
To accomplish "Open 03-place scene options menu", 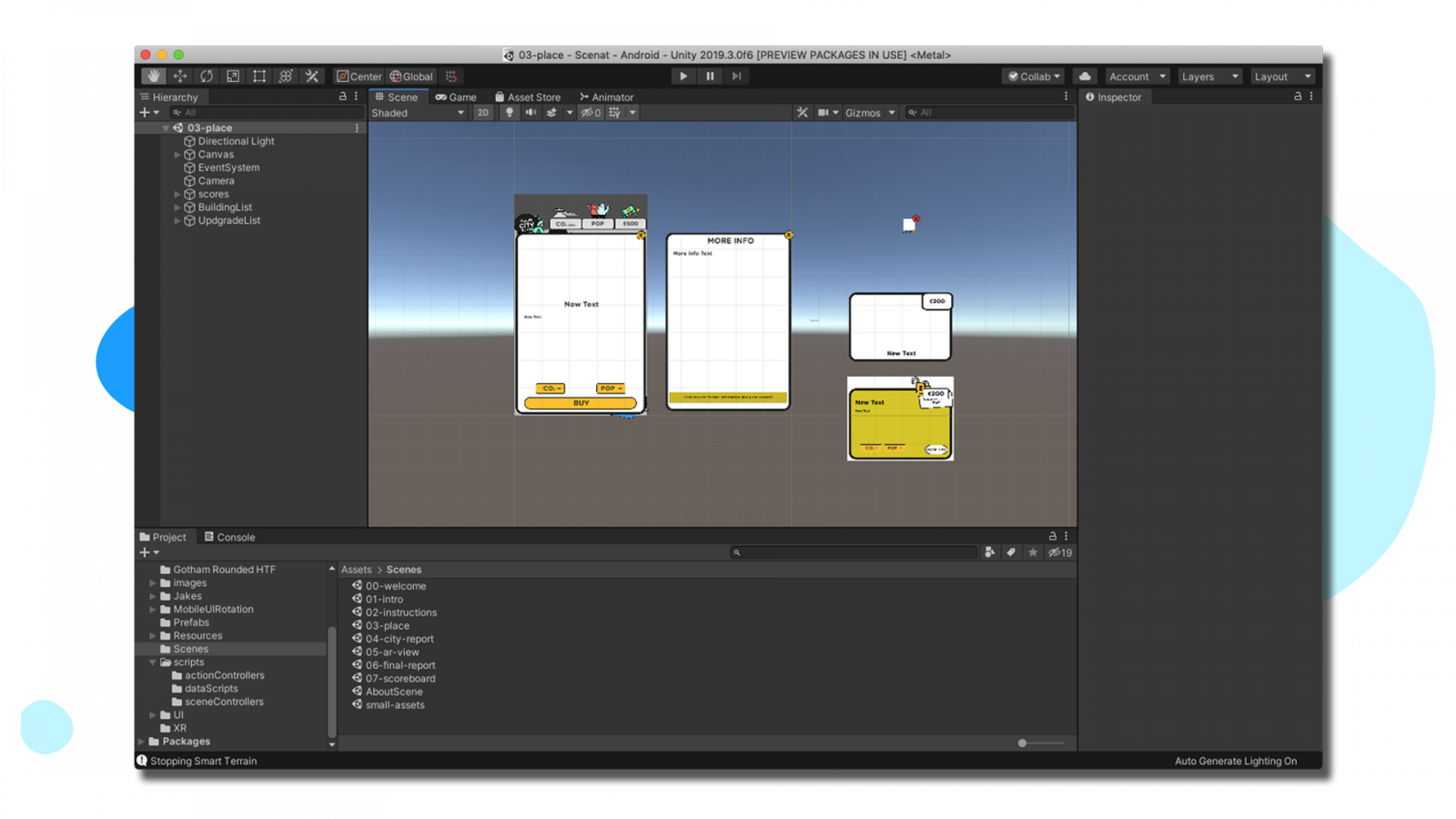I will pyautogui.click(x=357, y=128).
